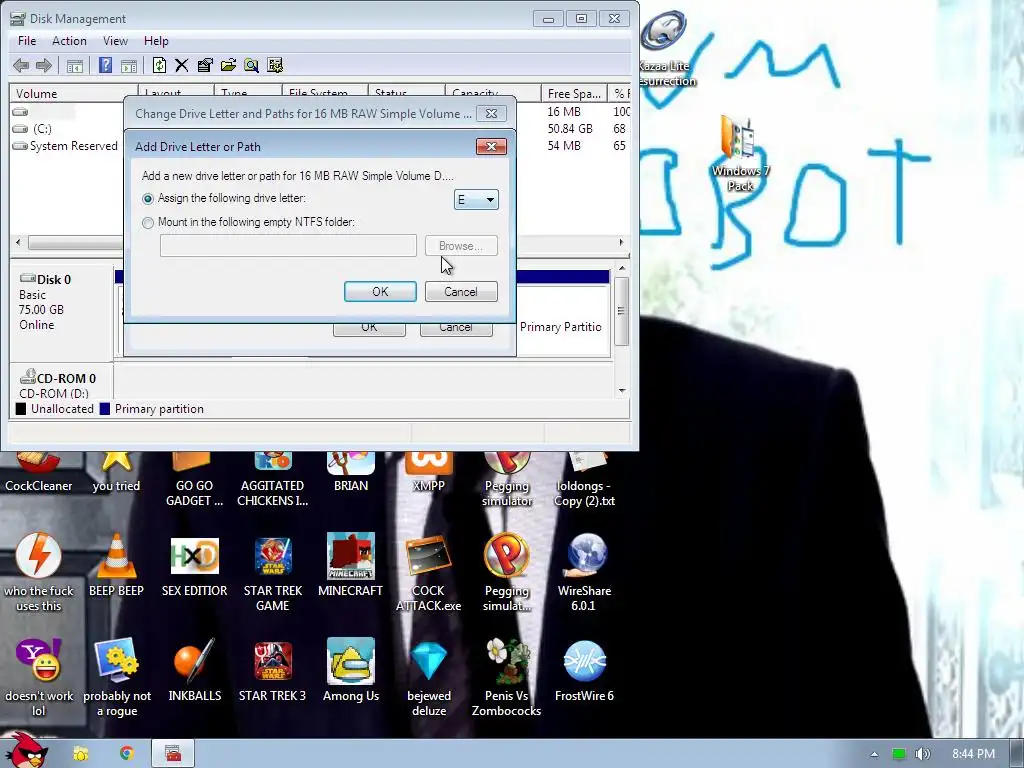Click the volume list right scroll arrow
The width and height of the screenshot is (1024, 768).
(x=621, y=242)
